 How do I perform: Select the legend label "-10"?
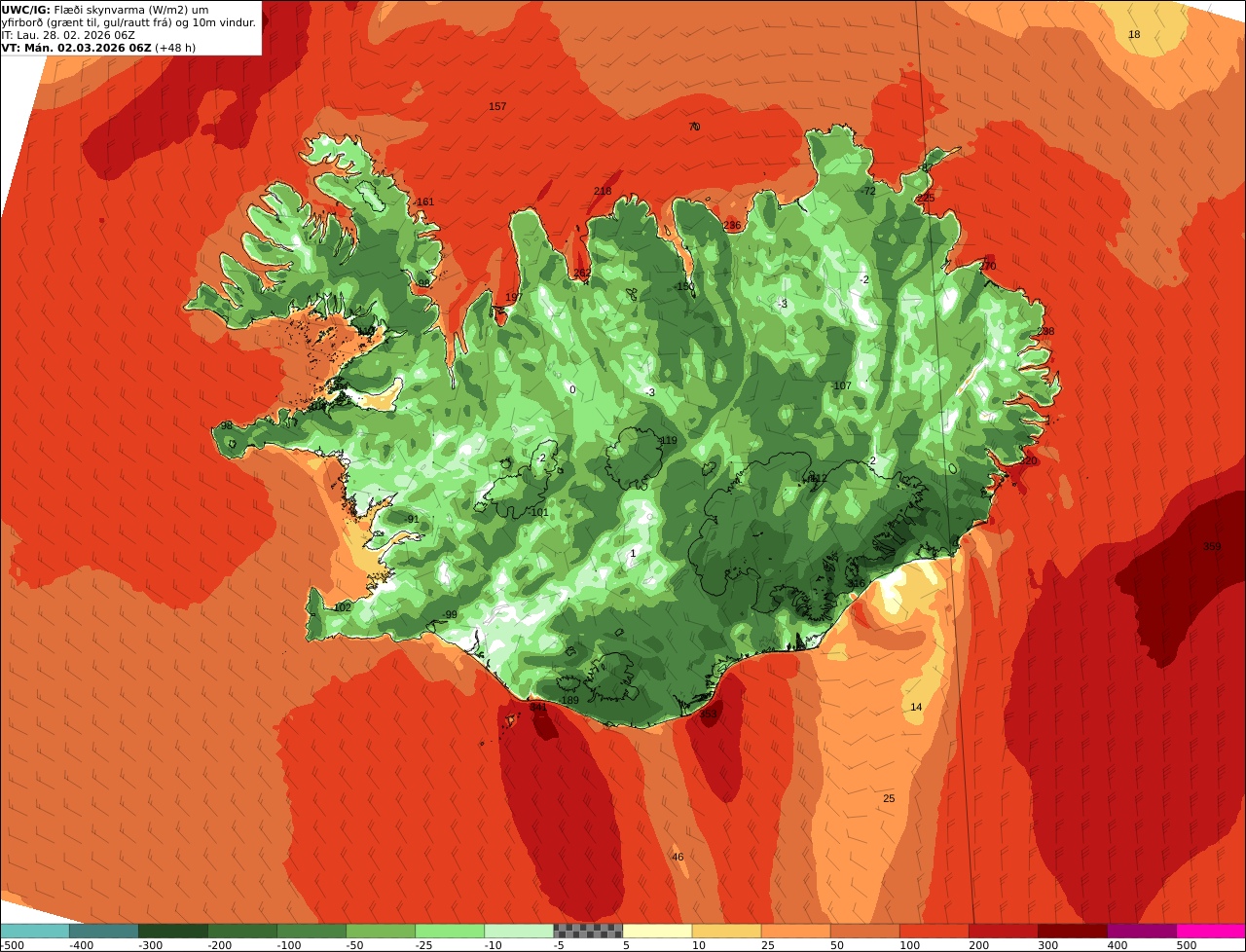pos(495,945)
